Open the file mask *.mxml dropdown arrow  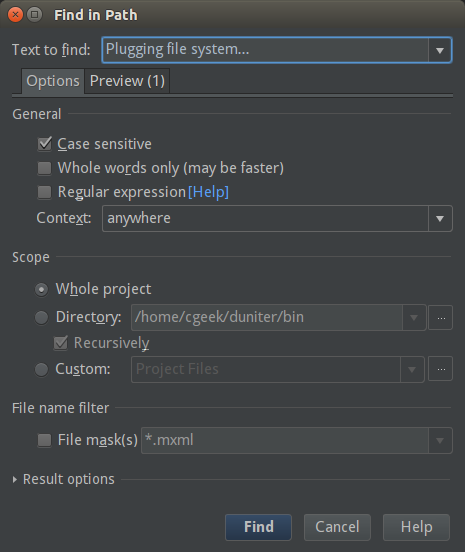point(440,440)
